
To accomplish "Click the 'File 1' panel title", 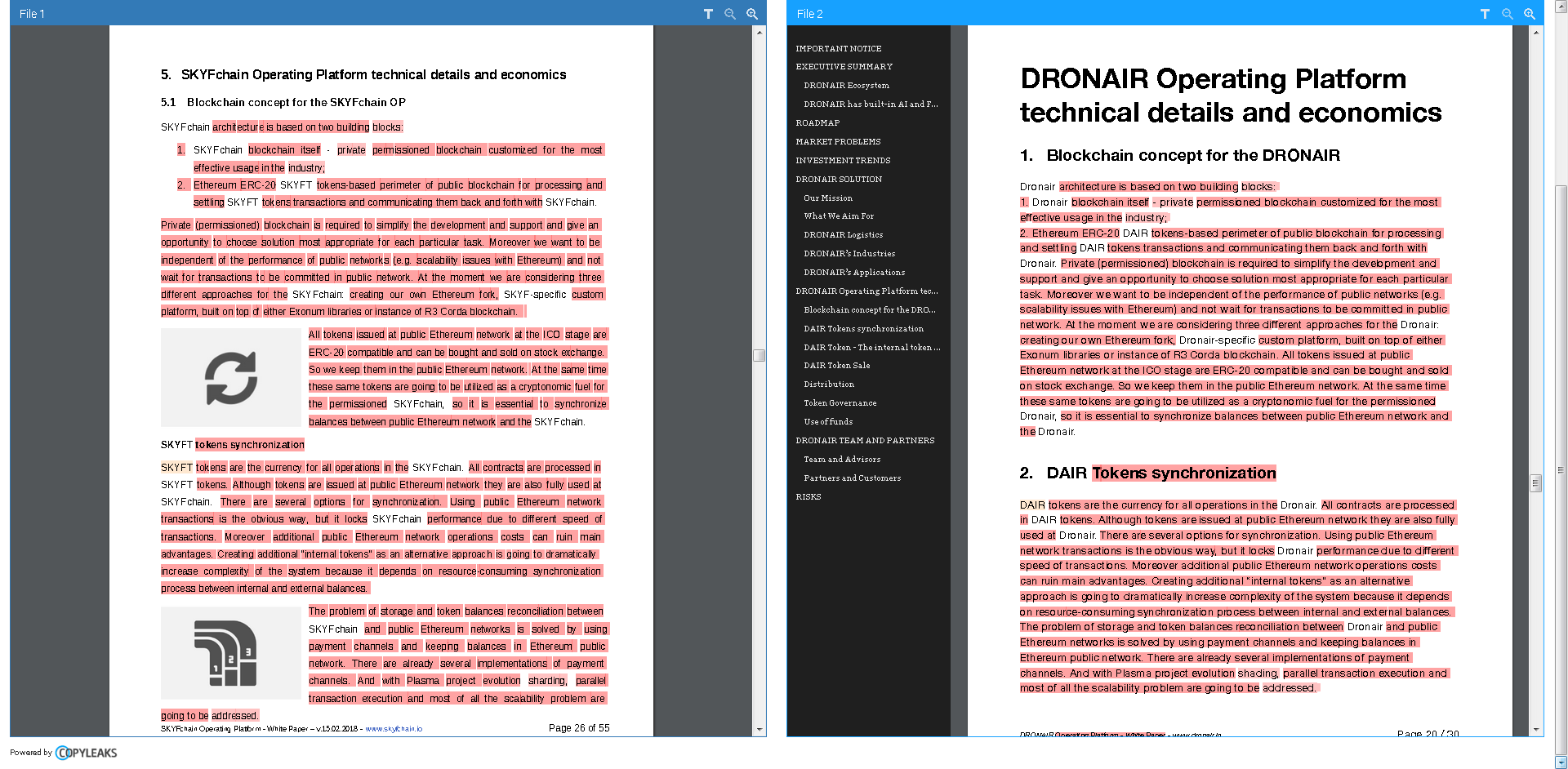I will tap(33, 14).
